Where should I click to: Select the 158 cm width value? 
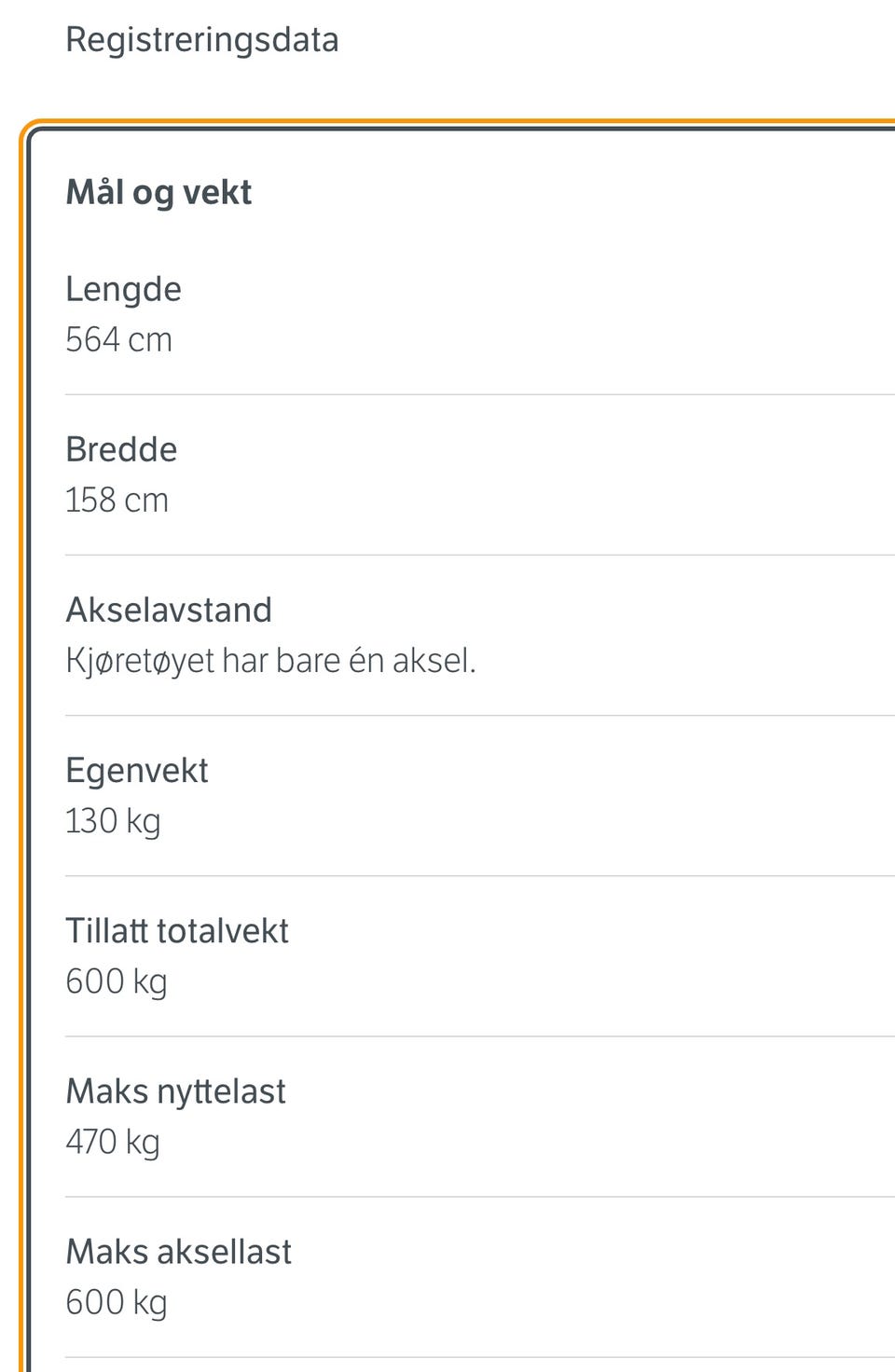coord(117,500)
